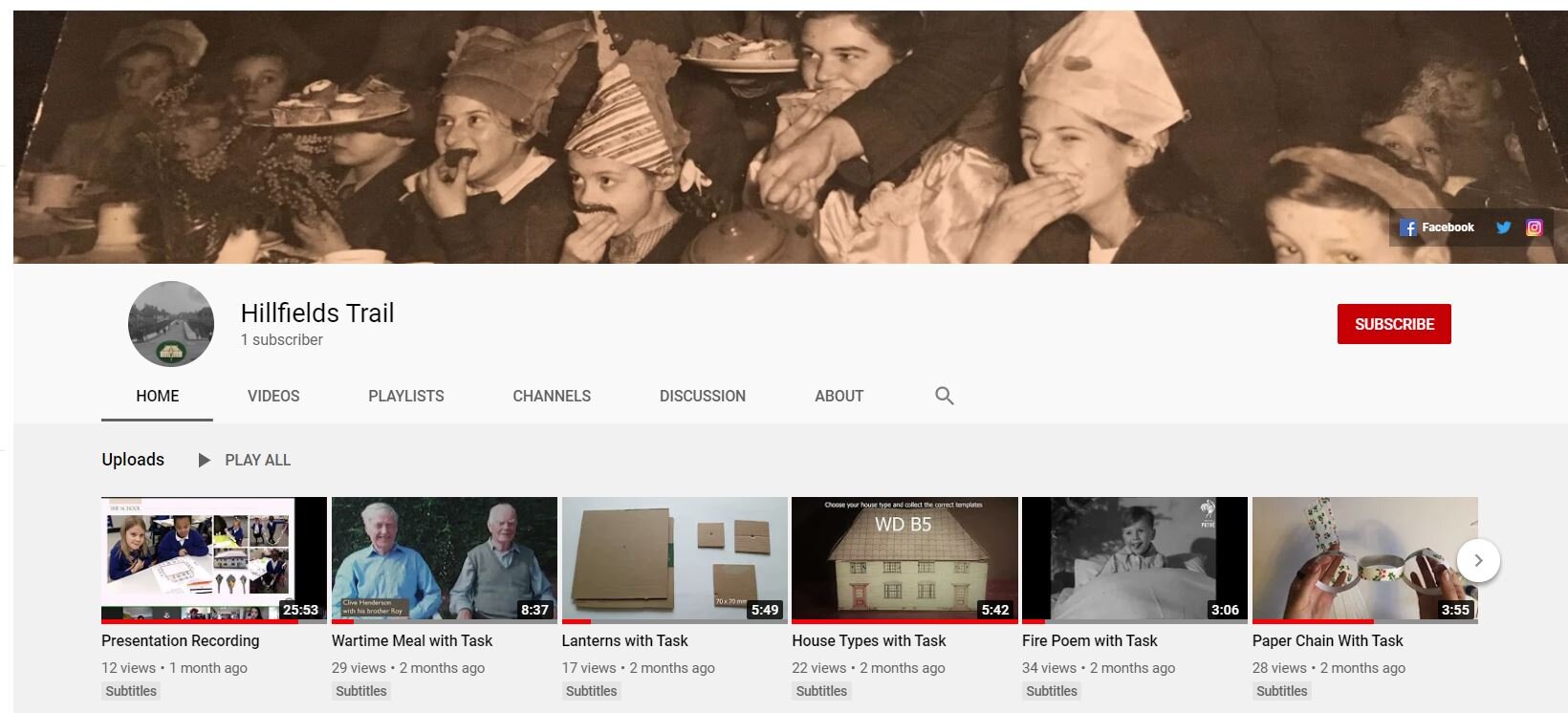
Task: Open the Paper Chain With Task thumbnail
Action: pos(1365,560)
